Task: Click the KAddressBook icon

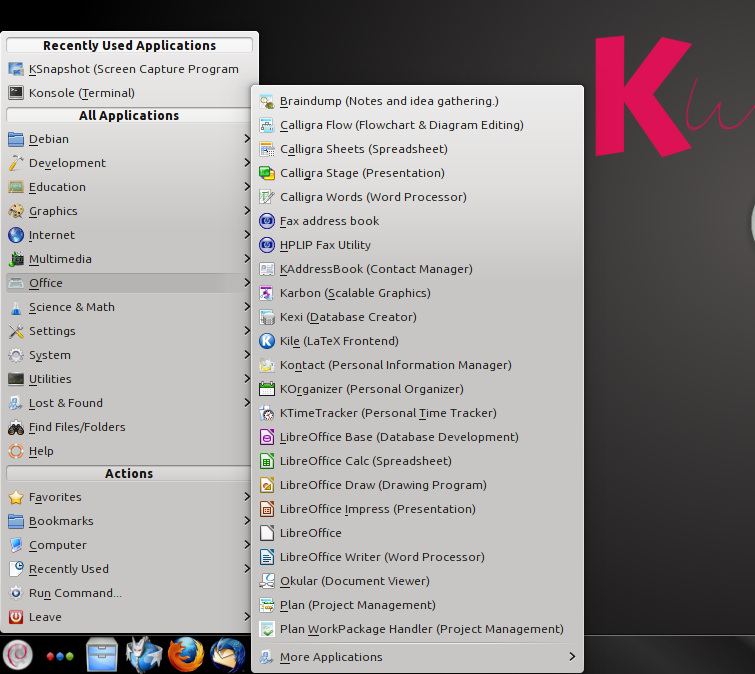Action: (267, 269)
